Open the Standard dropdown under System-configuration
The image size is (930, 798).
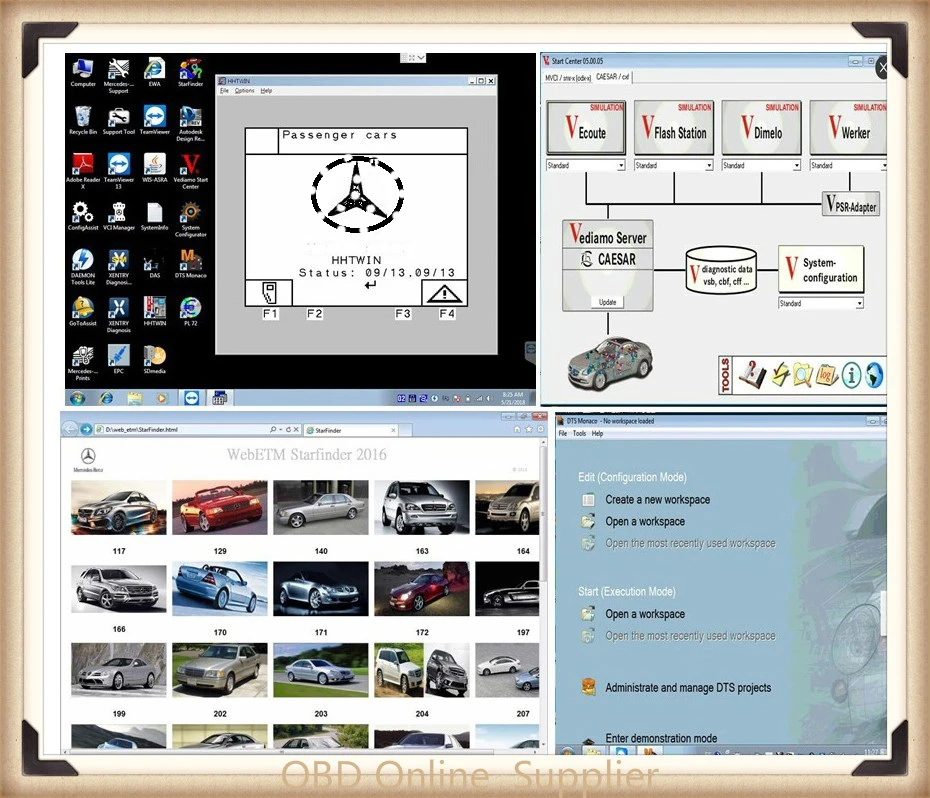tap(821, 303)
